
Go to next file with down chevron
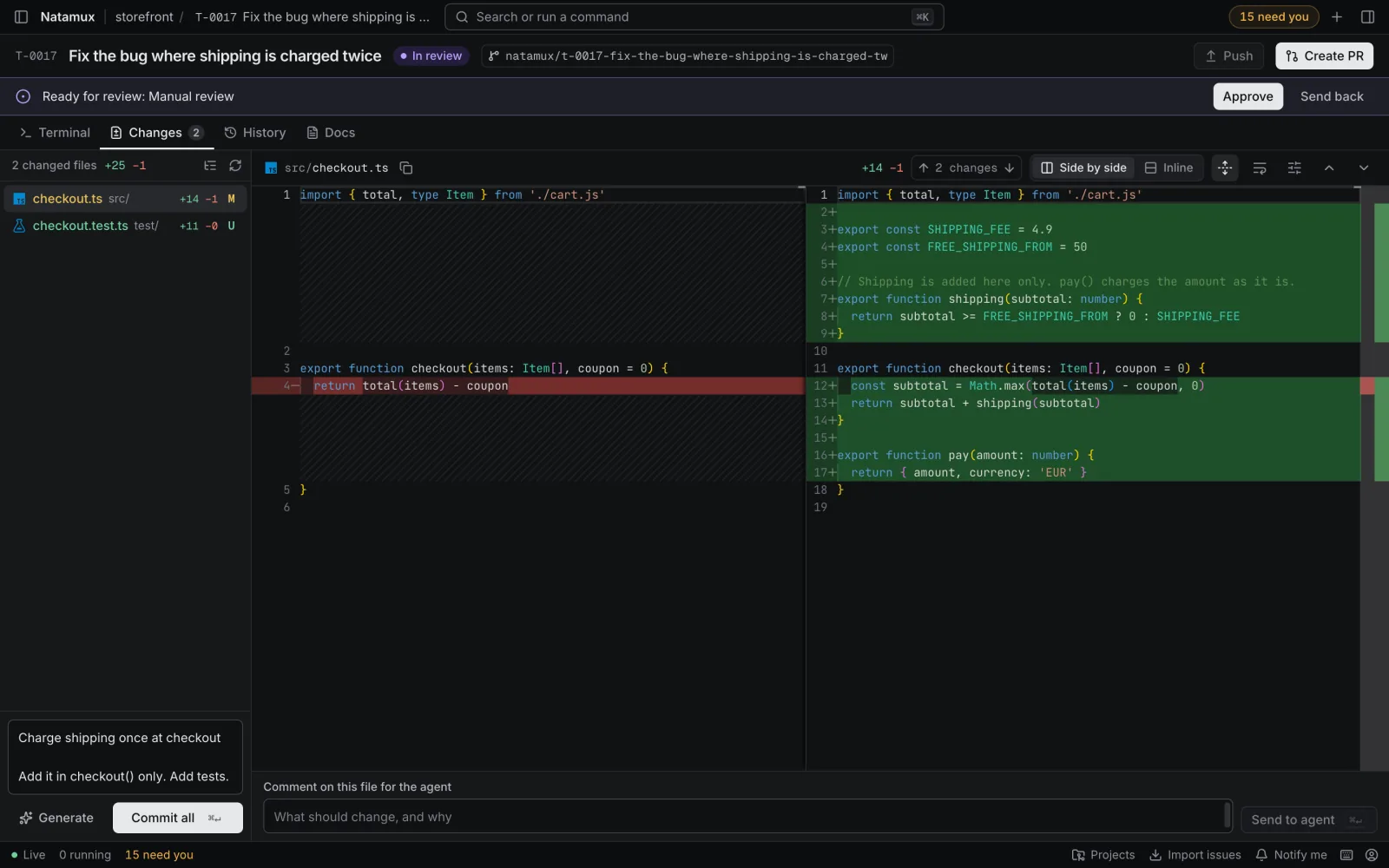click(1364, 168)
